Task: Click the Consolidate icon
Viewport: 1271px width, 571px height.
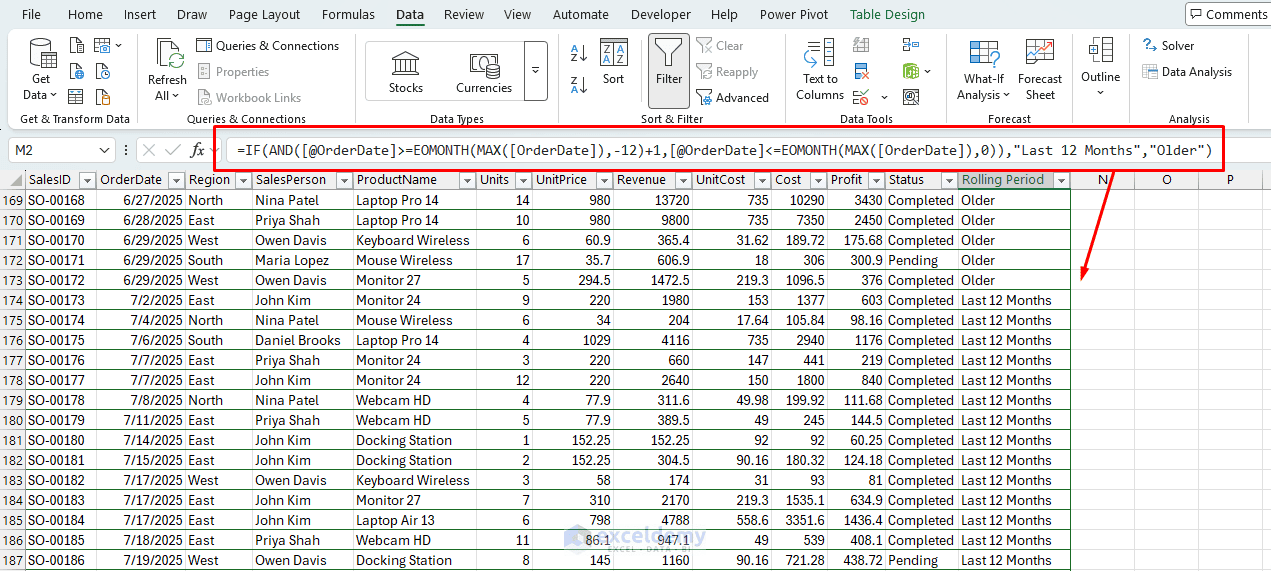Action: click(x=910, y=45)
